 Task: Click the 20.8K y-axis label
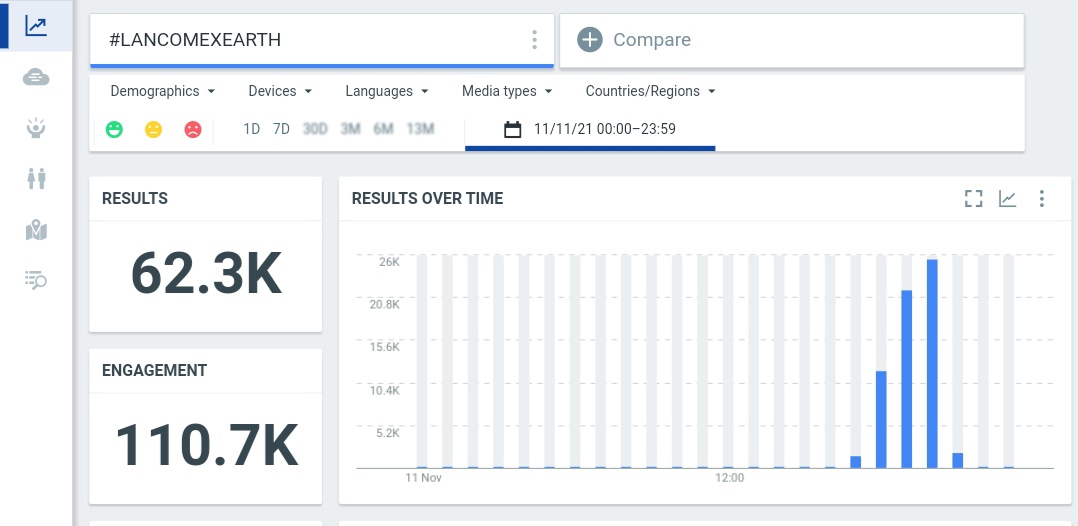[x=384, y=305]
